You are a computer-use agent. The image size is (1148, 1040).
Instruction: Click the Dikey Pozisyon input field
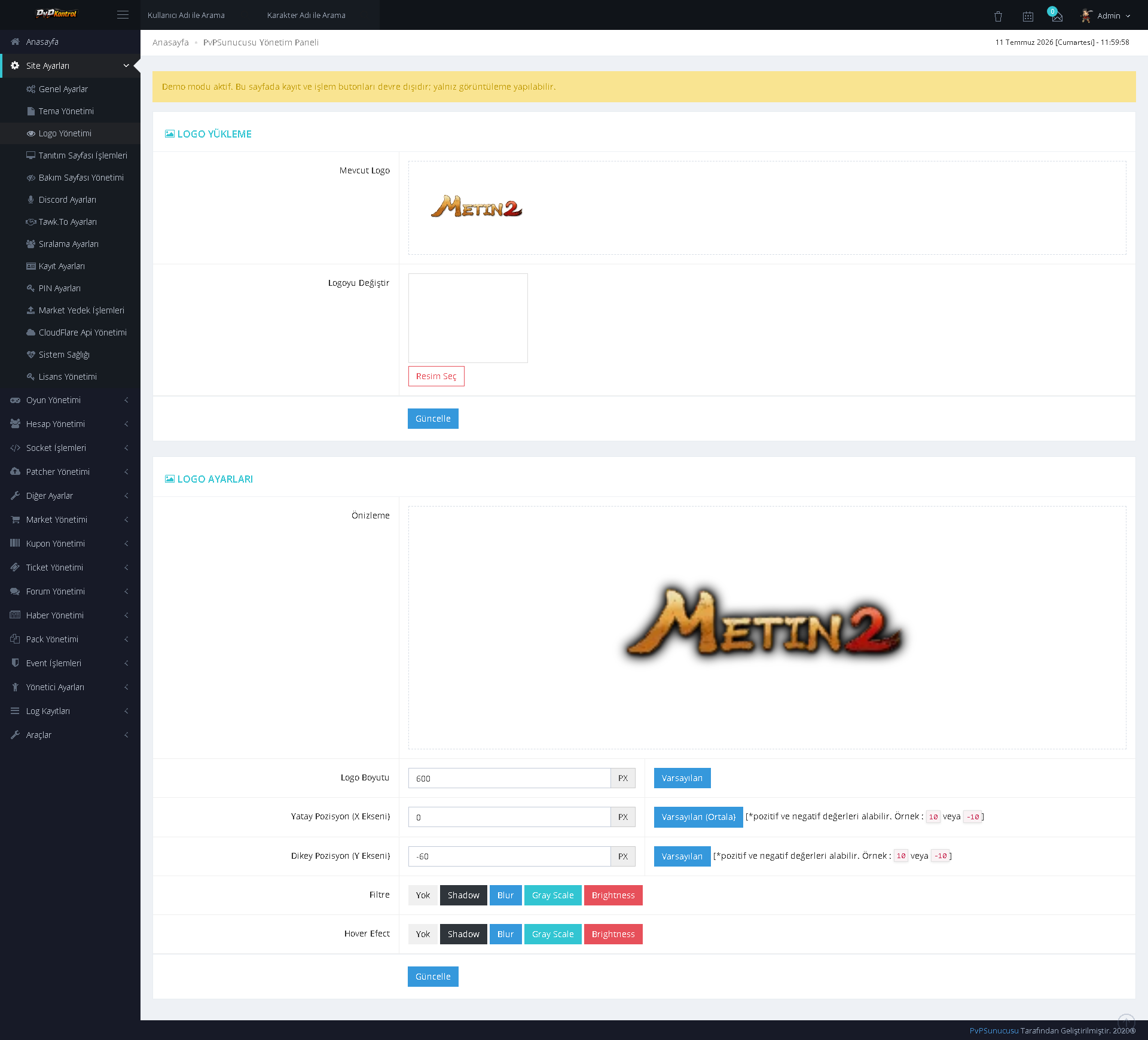tap(509, 856)
